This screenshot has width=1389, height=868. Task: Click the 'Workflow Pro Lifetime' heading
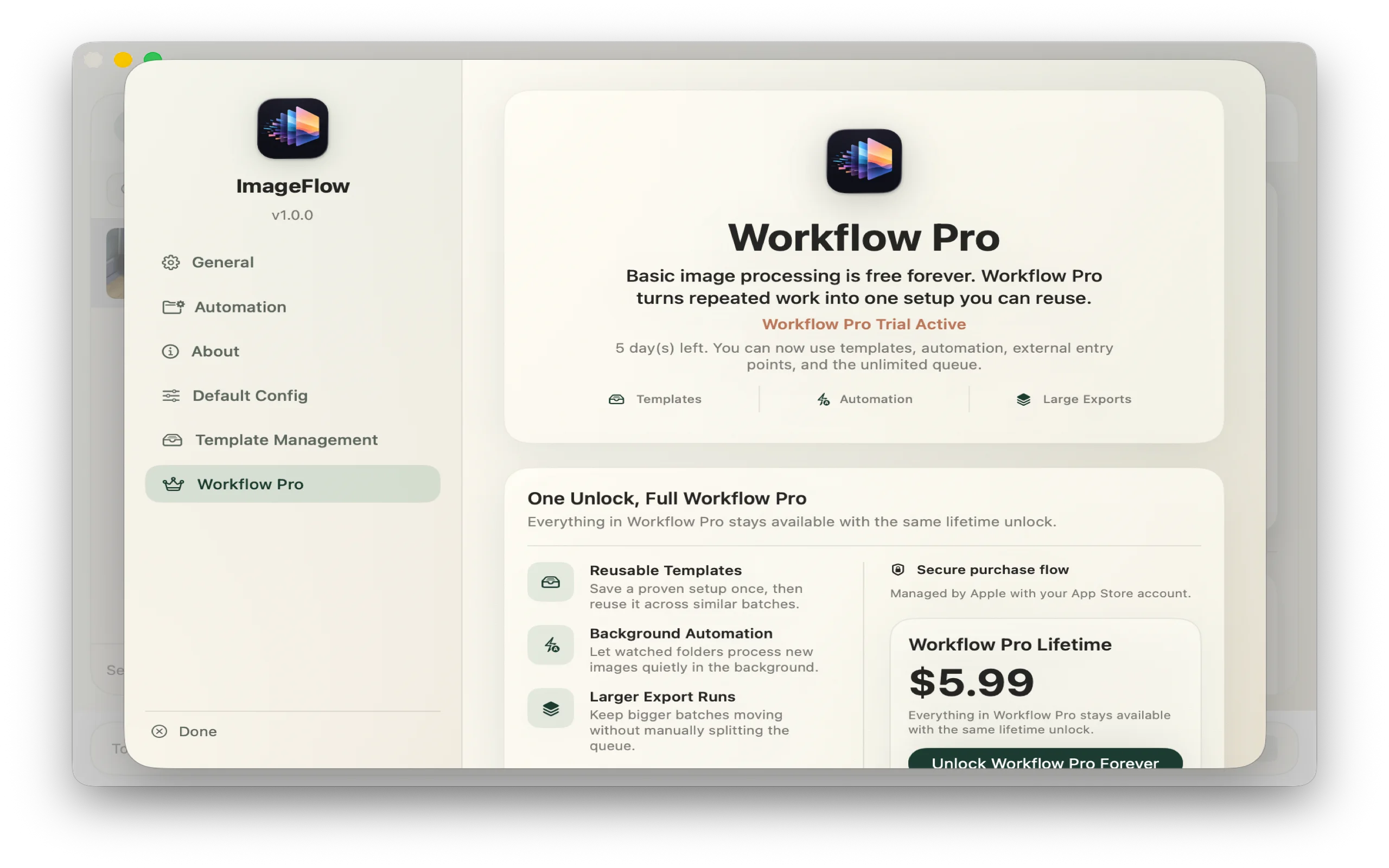click(x=1010, y=644)
